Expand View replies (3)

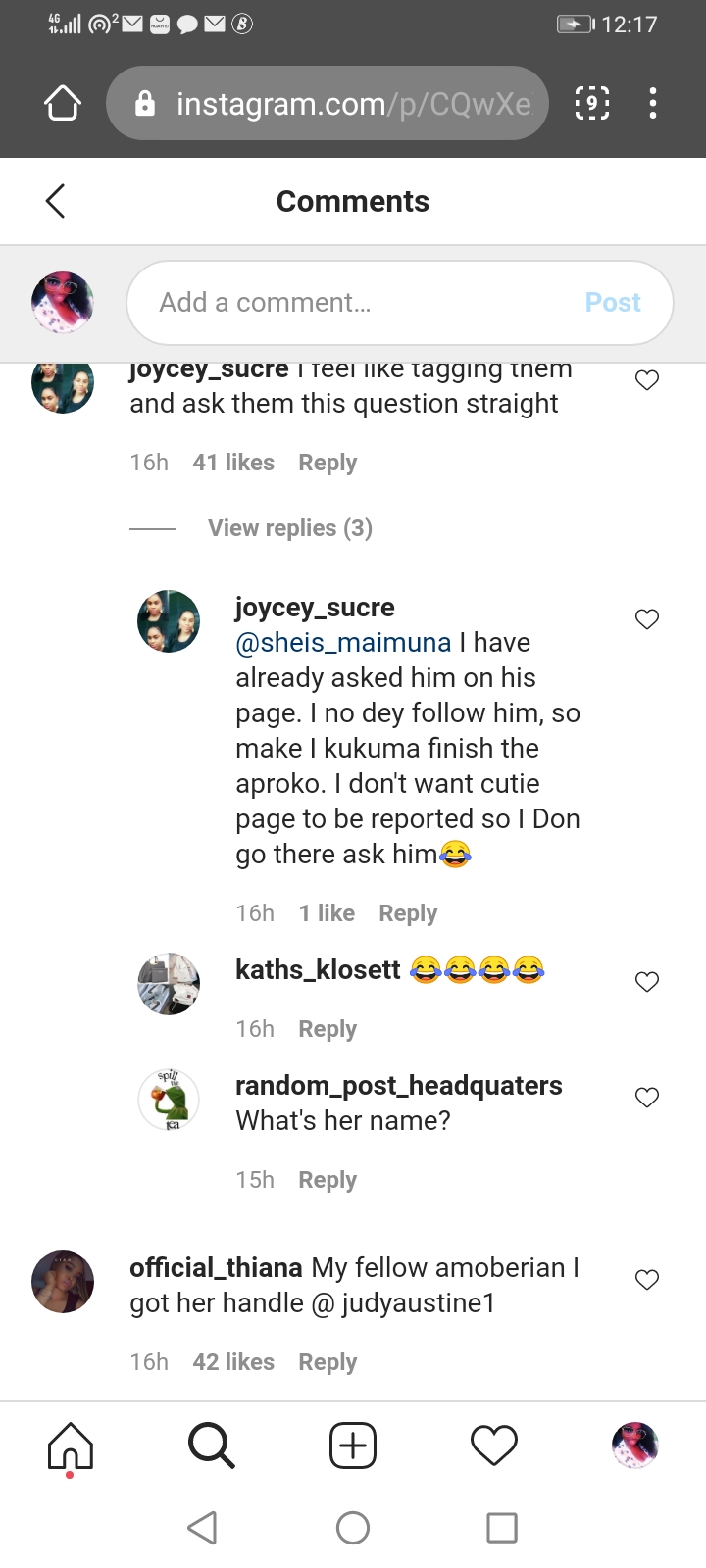(x=290, y=528)
